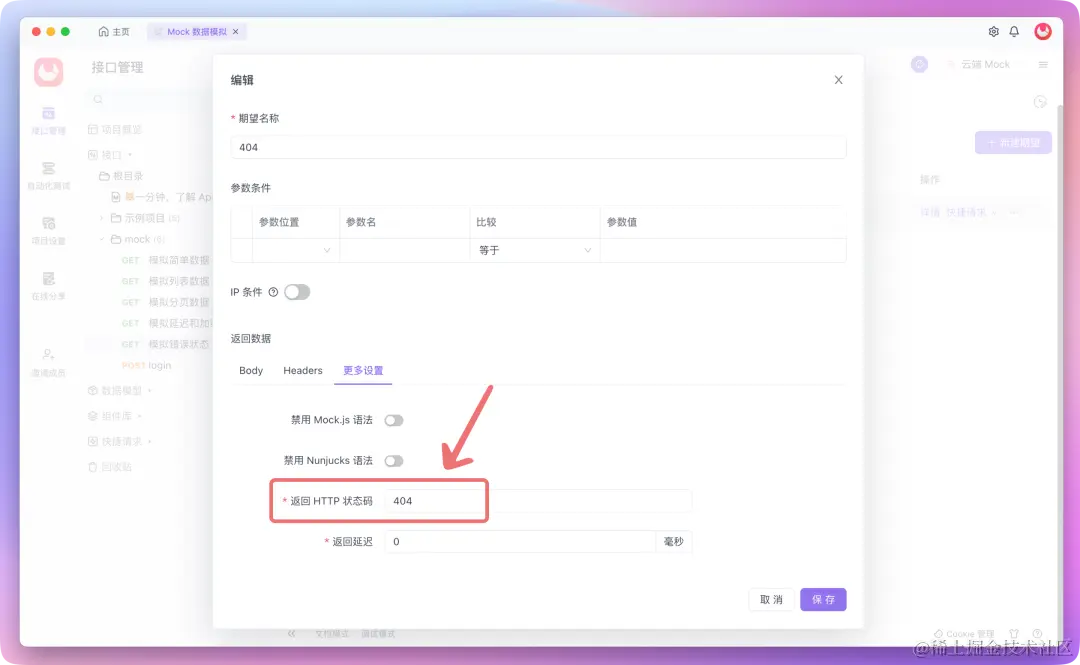Open the user avatar menu
The image size is (1080, 665).
click(x=1043, y=31)
